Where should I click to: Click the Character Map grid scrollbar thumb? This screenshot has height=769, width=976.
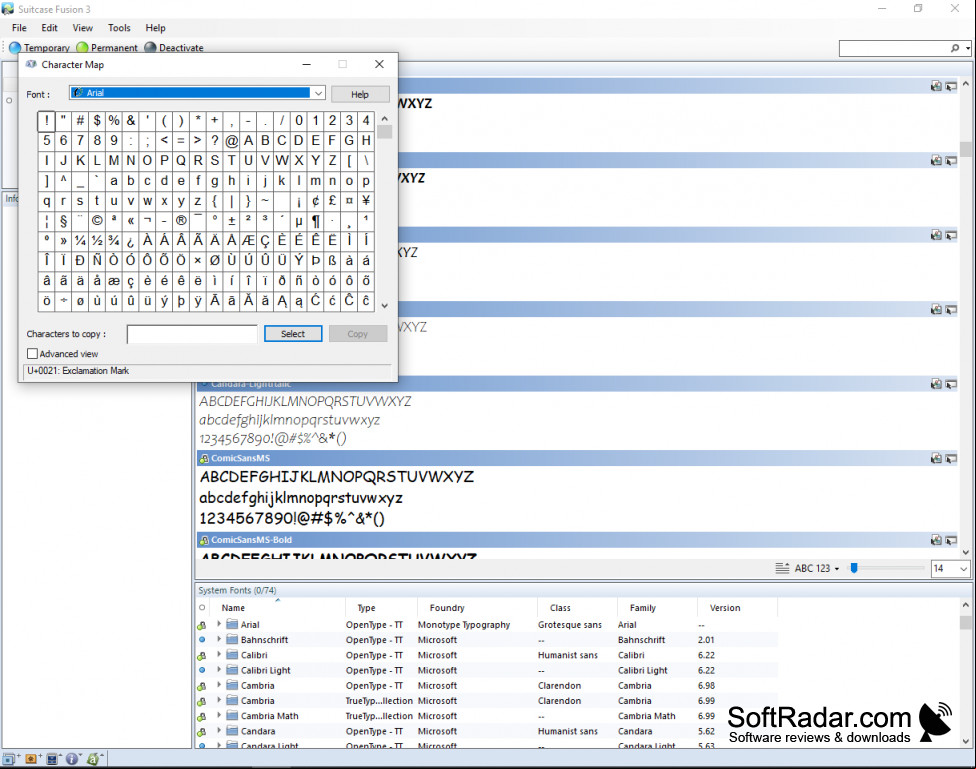point(385,132)
